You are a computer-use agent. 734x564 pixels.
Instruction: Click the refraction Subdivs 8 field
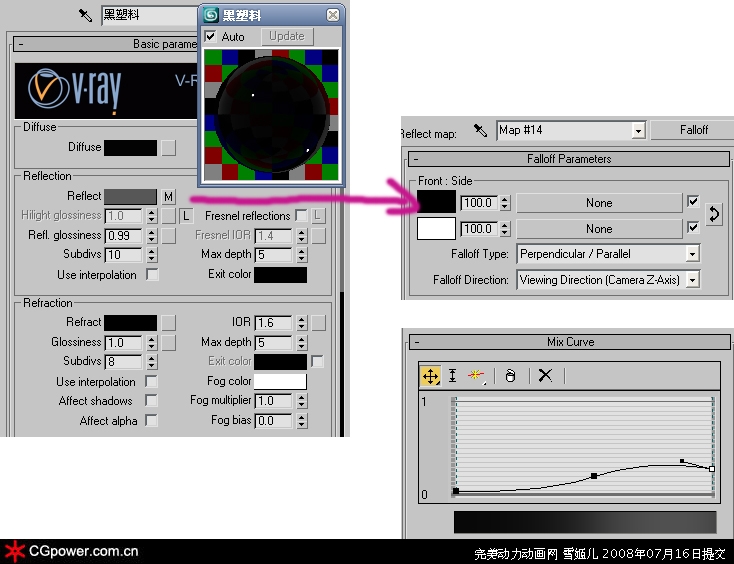coord(124,362)
